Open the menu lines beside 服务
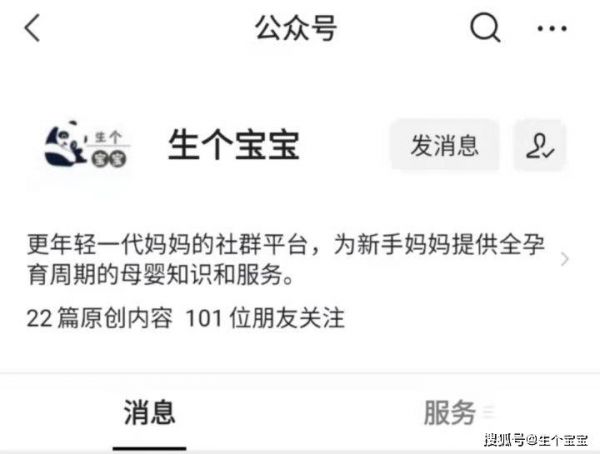The width and height of the screenshot is (600, 454). 489,412
